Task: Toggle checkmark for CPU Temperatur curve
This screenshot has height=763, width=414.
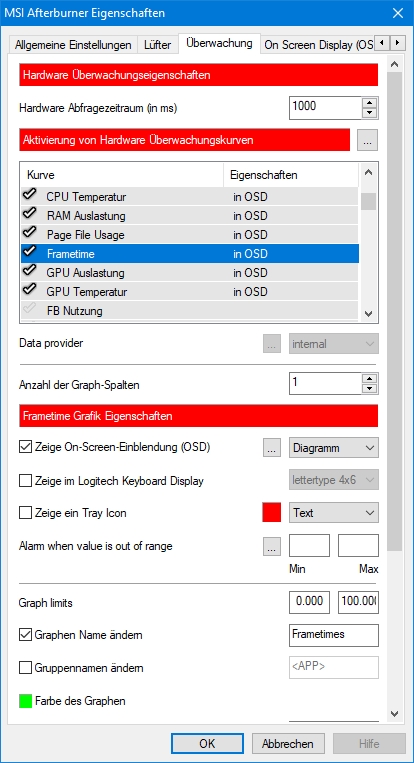Action: click(x=30, y=195)
